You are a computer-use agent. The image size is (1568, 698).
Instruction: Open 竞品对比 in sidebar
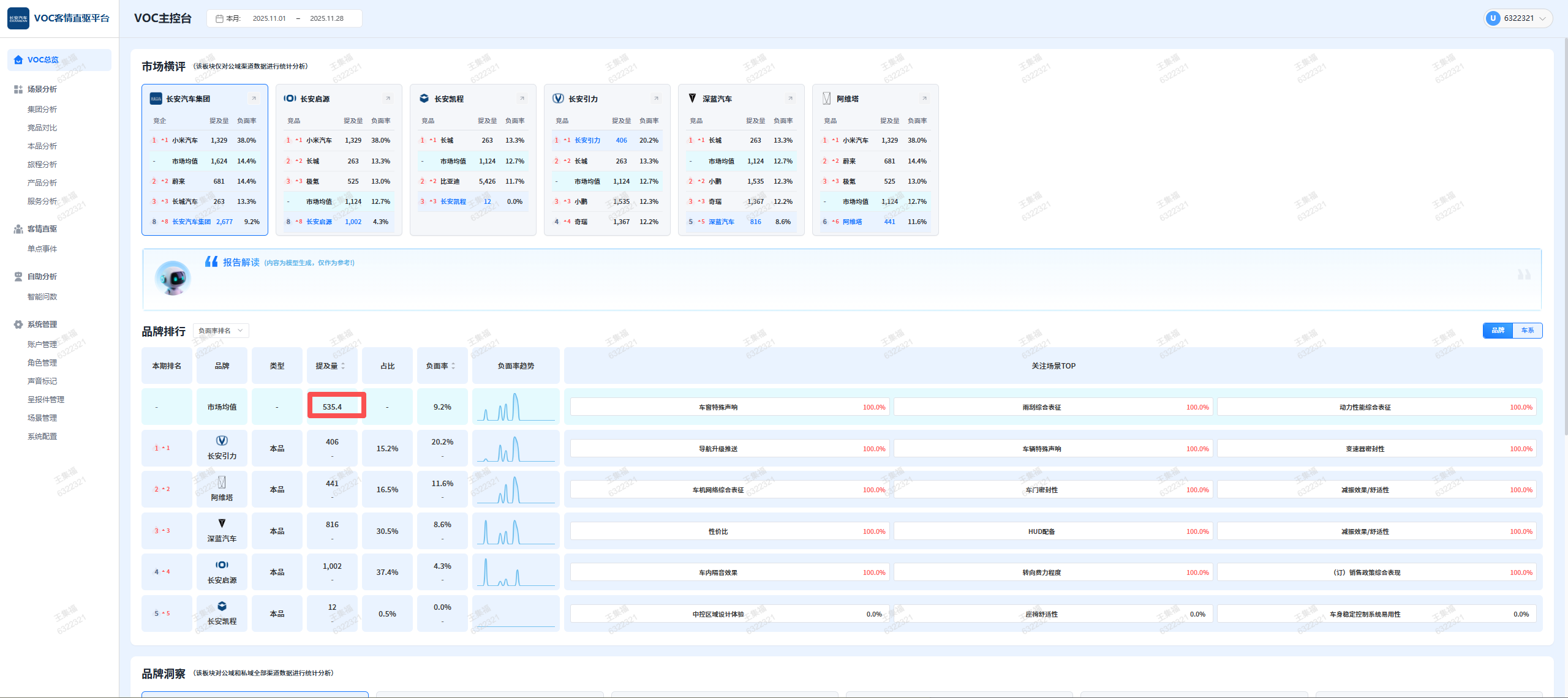(42, 128)
